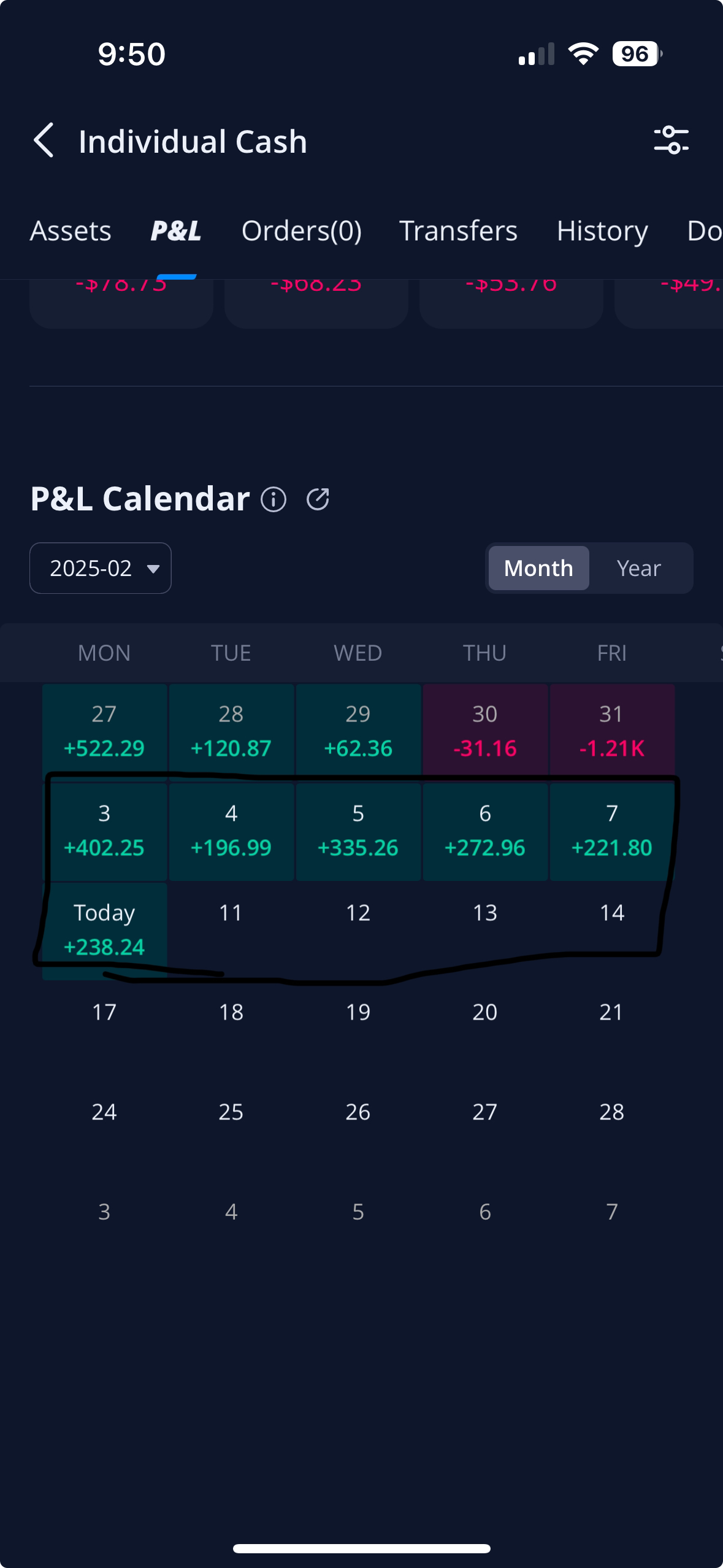Tap the back arrow beside Individual Cash
The height and width of the screenshot is (1568, 723).
pyautogui.click(x=44, y=140)
